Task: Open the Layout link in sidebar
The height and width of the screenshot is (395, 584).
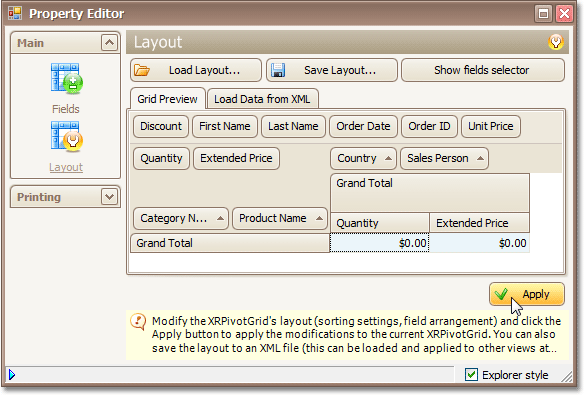Action: (x=66, y=167)
